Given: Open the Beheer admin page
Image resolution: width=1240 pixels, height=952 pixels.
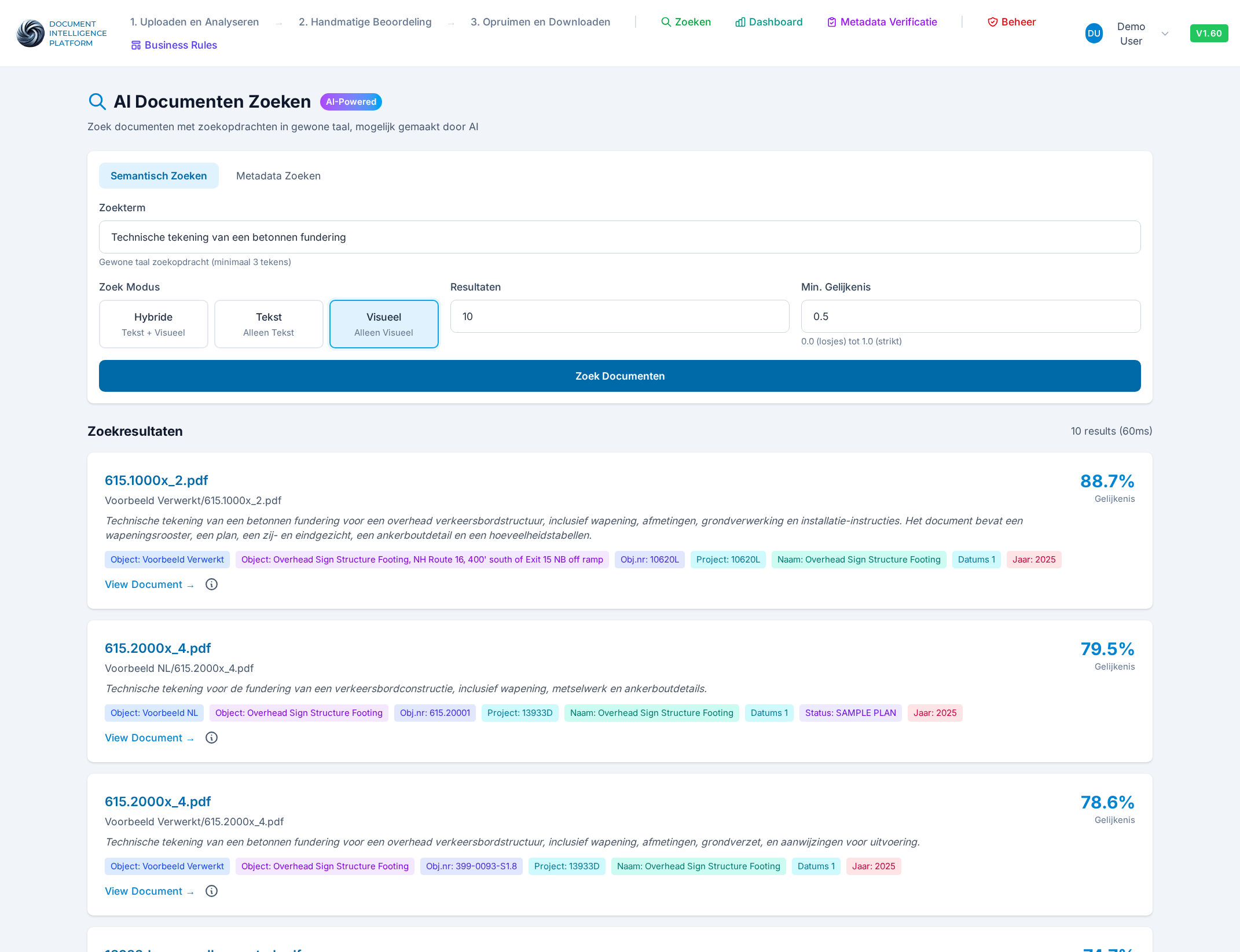Looking at the screenshot, I should (1011, 22).
